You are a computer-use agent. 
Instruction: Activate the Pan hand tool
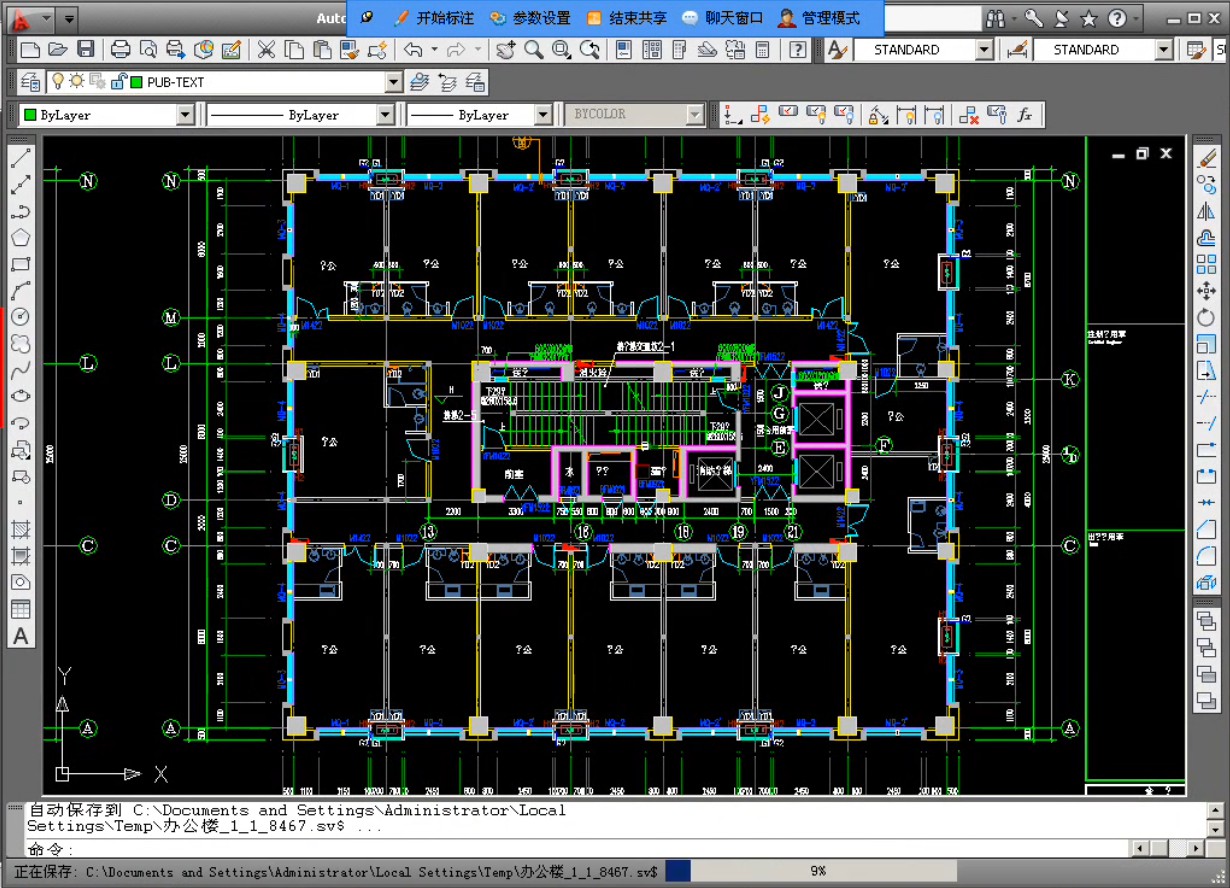tap(506, 49)
